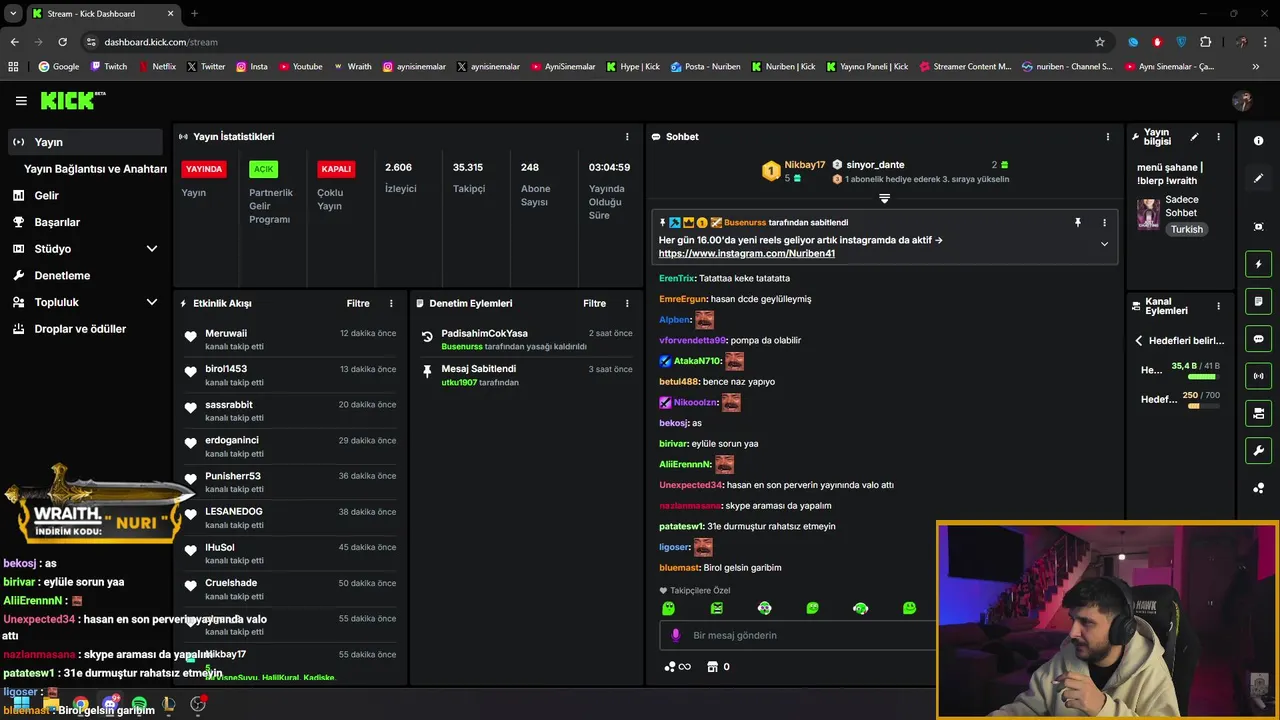Open a new browser tab with plus button
The width and height of the screenshot is (1280, 720).
tap(194, 14)
